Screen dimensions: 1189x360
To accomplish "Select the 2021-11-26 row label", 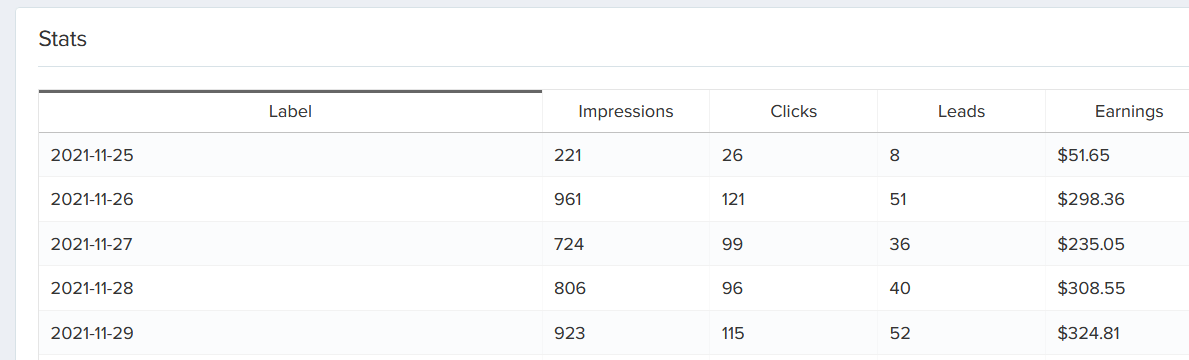I will click(93, 199).
